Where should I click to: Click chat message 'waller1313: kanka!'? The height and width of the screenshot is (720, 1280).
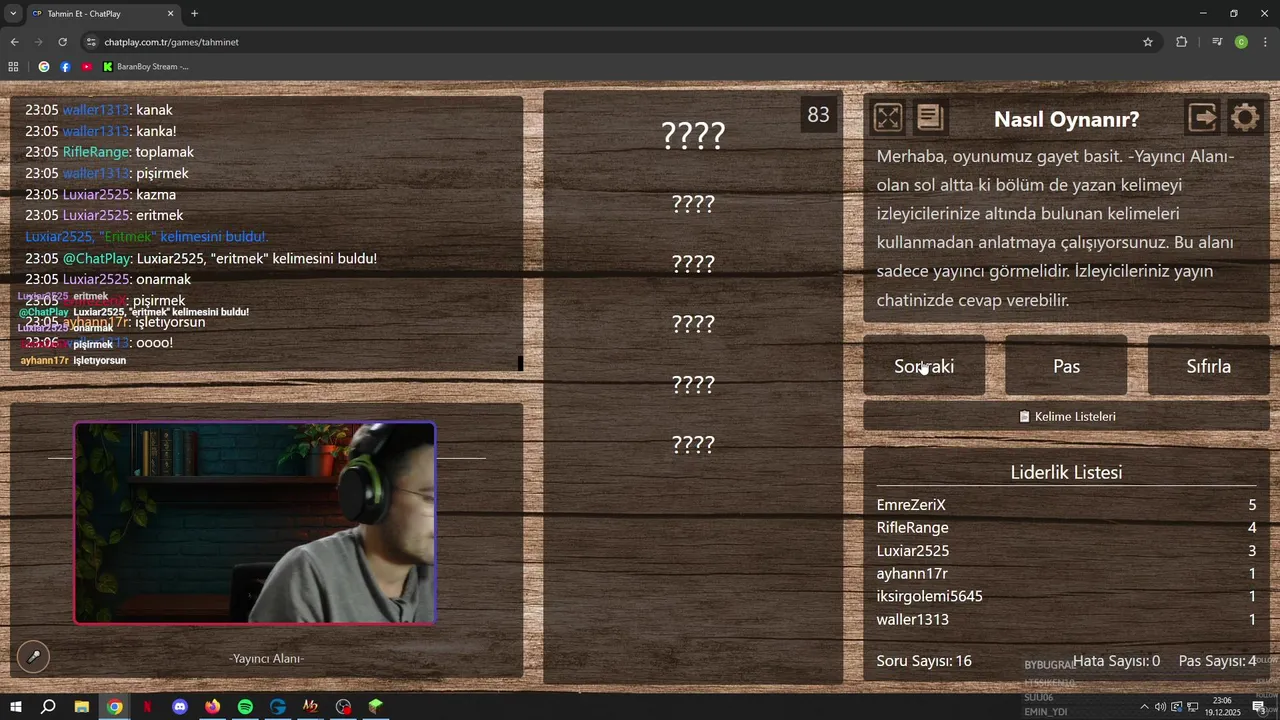coord(101,131)
